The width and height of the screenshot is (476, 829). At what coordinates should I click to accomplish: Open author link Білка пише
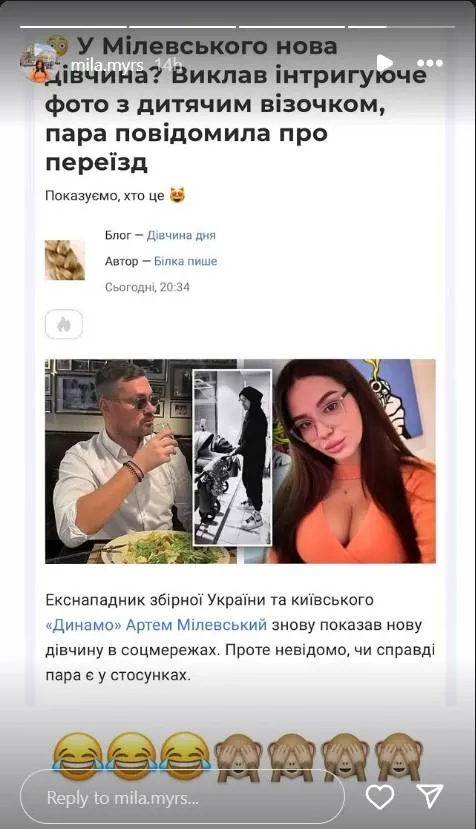click(185, 261)
